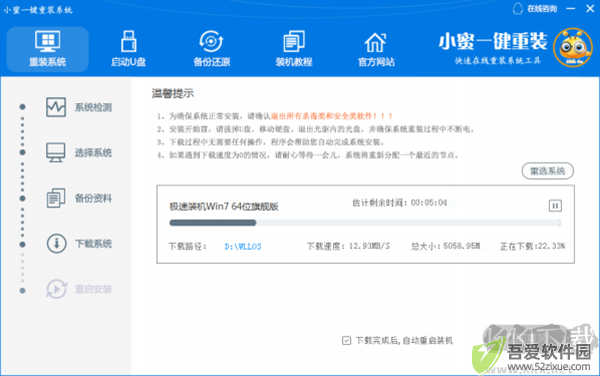
Task: Click the backup restore circular icon
Action: (x=211, y=41)
